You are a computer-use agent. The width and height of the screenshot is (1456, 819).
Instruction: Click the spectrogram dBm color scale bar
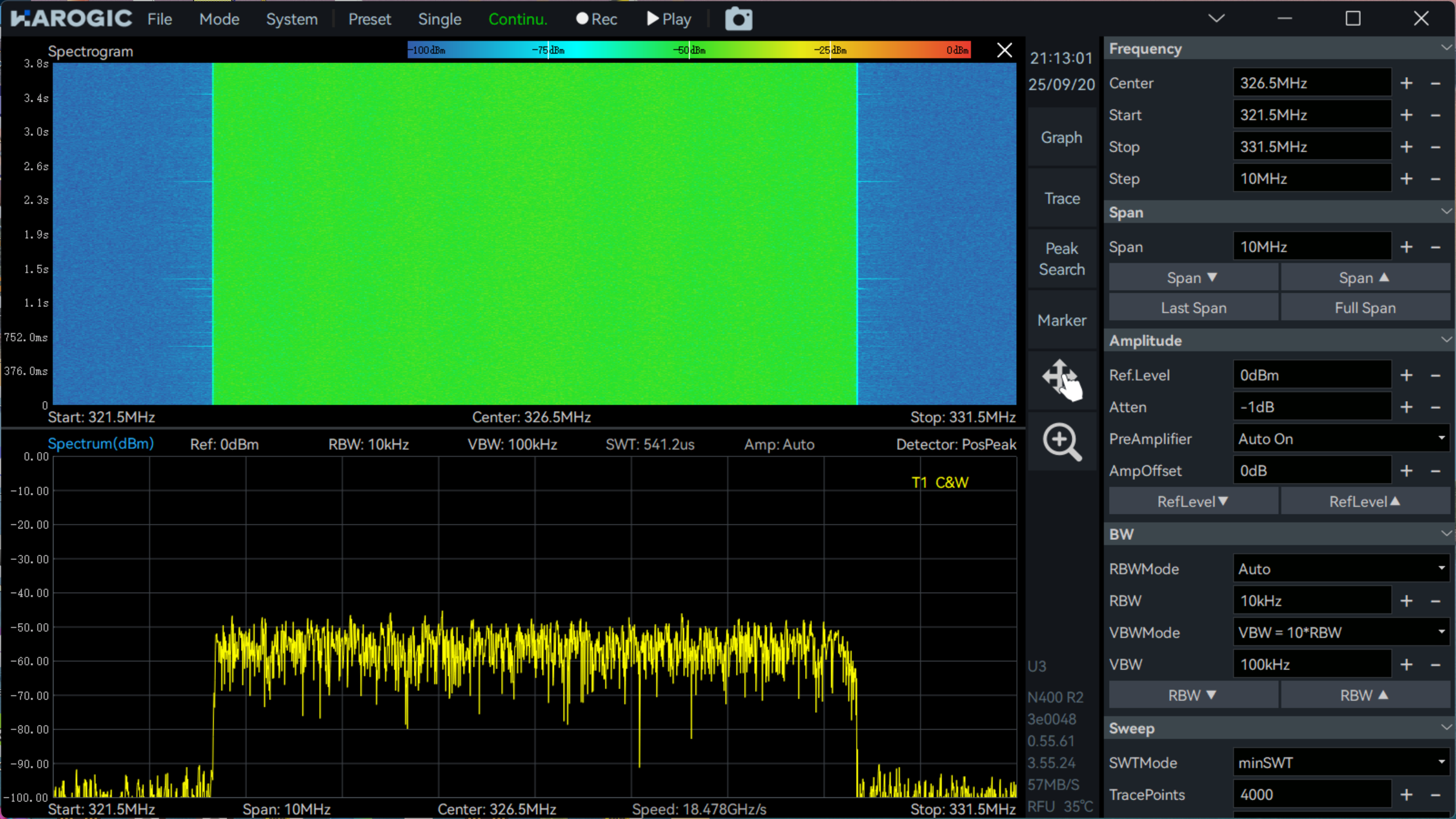pos(689,50)
